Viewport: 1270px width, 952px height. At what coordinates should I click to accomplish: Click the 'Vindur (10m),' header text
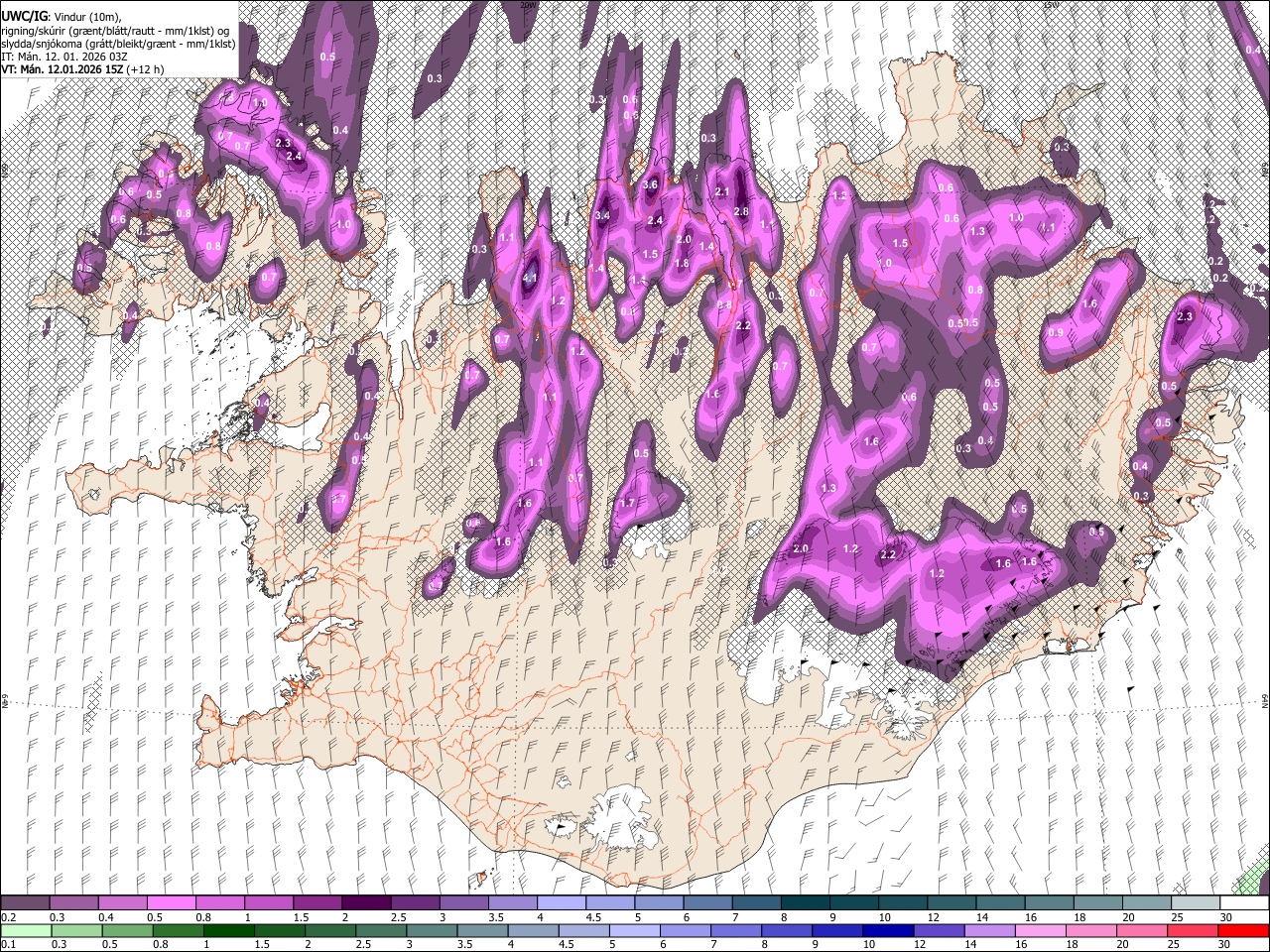(89, 17)
